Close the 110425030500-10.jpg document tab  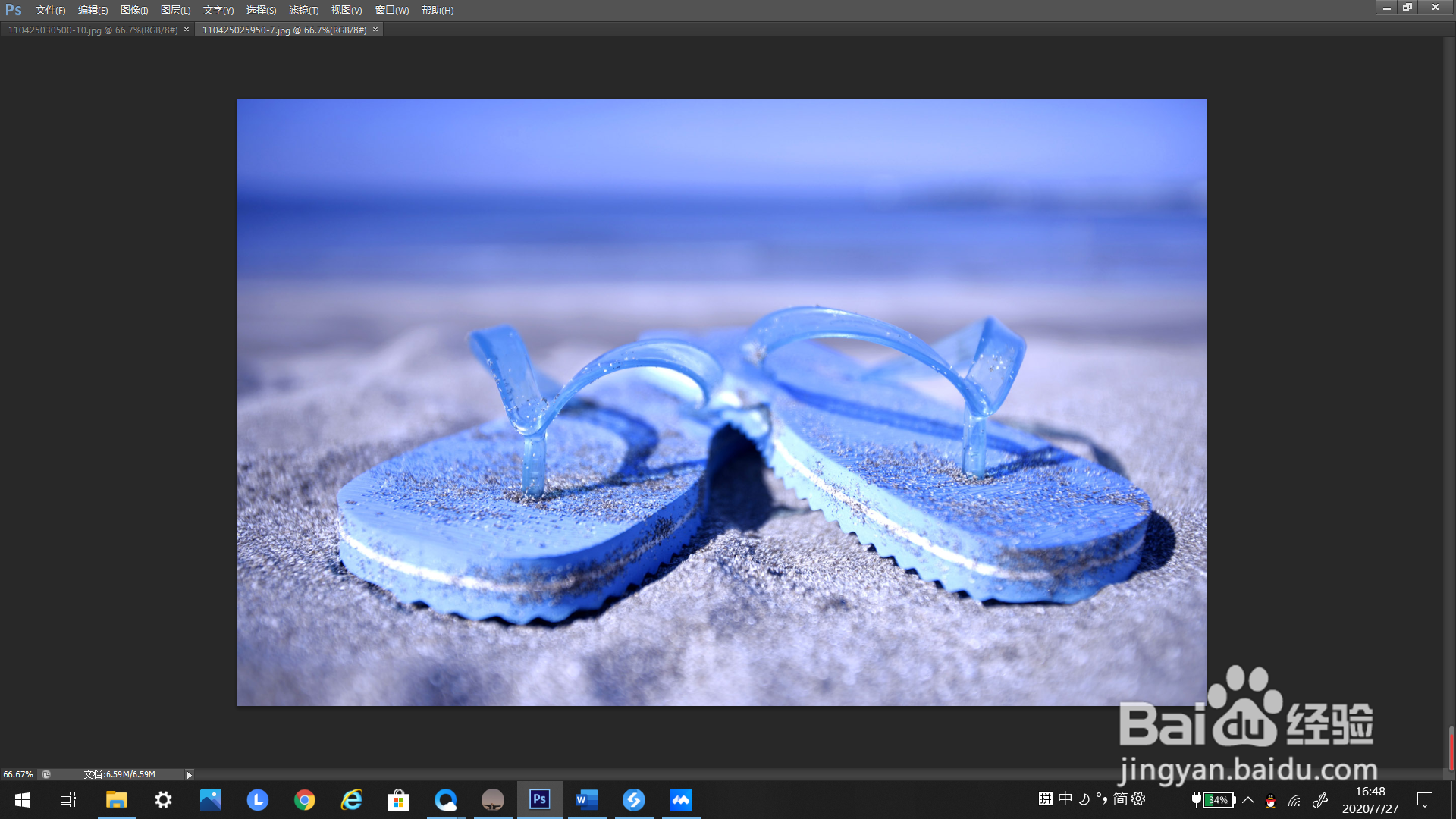coord(187,30)
